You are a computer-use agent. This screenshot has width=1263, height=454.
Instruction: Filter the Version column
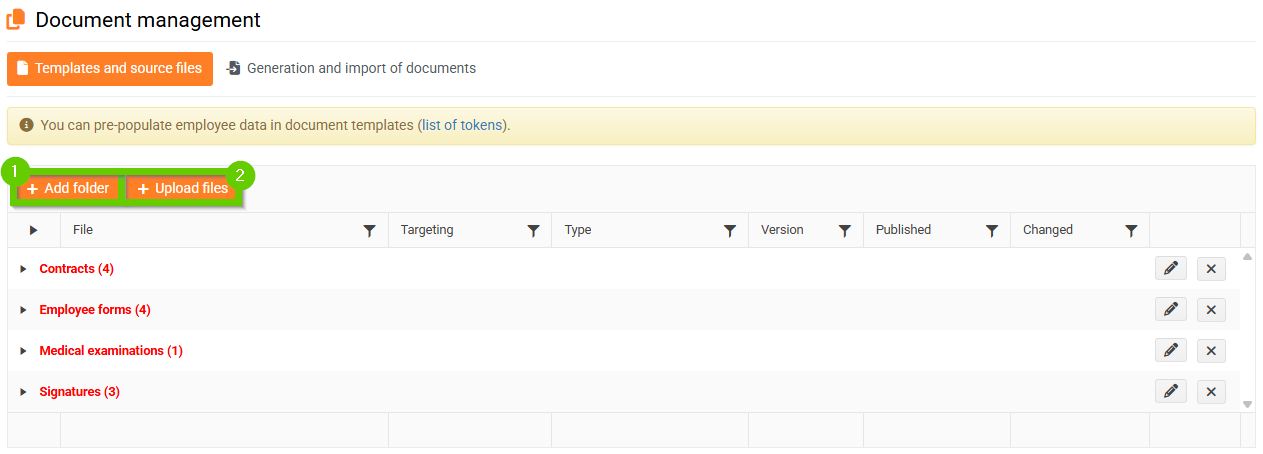click(845, 231)
